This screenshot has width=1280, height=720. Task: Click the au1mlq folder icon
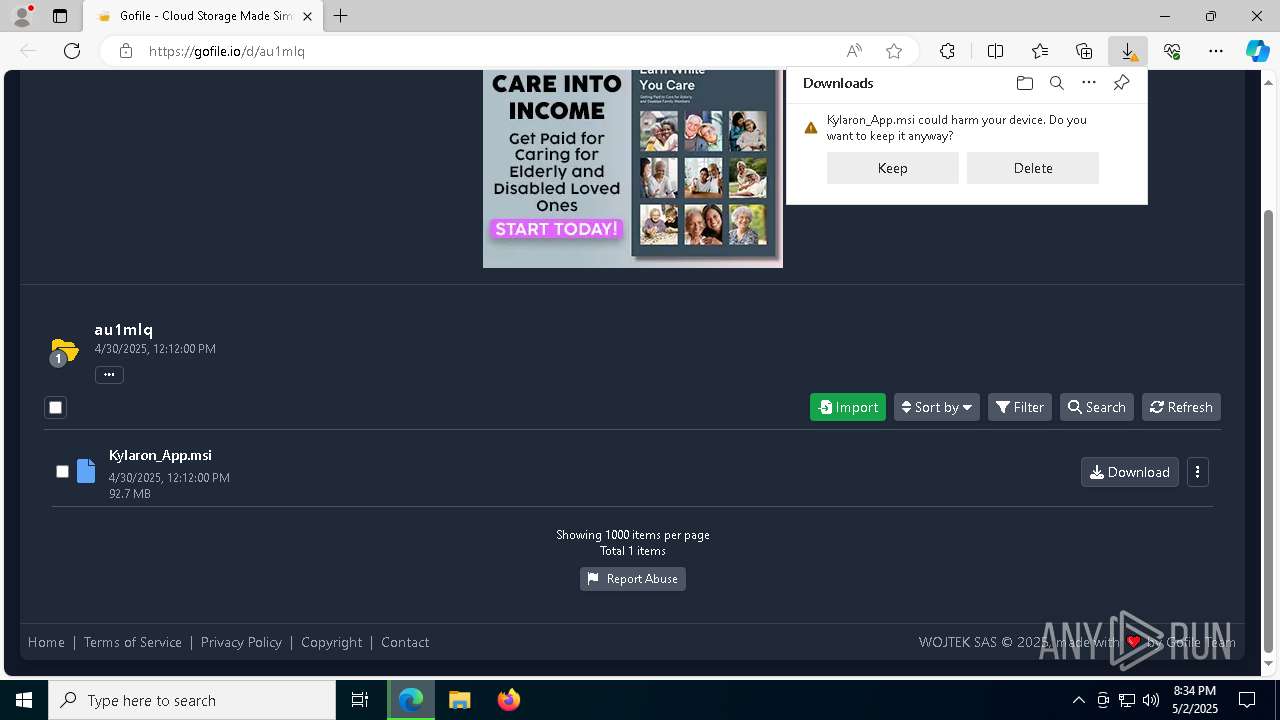pyautogui.click(x=63, y=351)
